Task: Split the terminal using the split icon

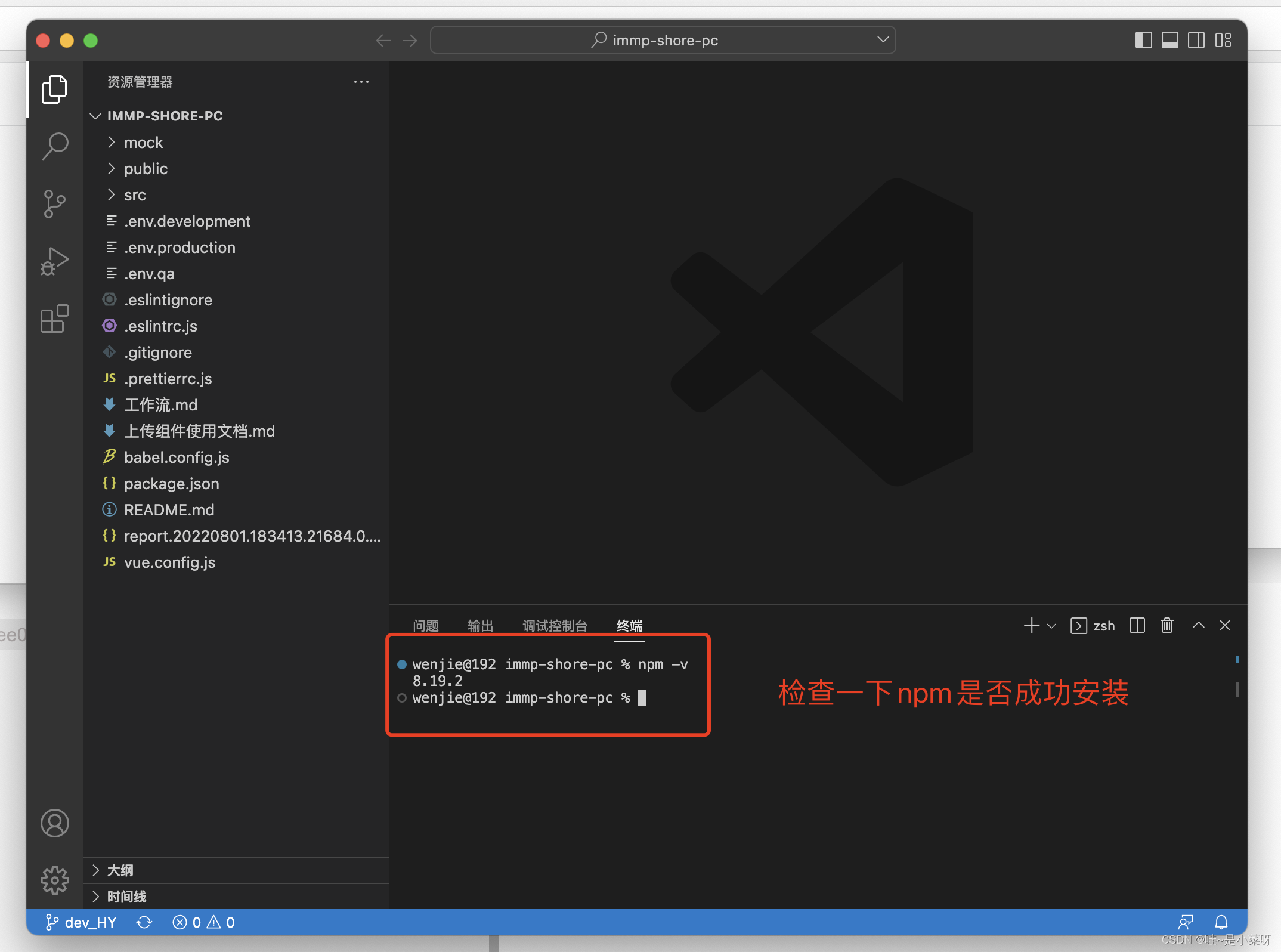Action: 1137,625
